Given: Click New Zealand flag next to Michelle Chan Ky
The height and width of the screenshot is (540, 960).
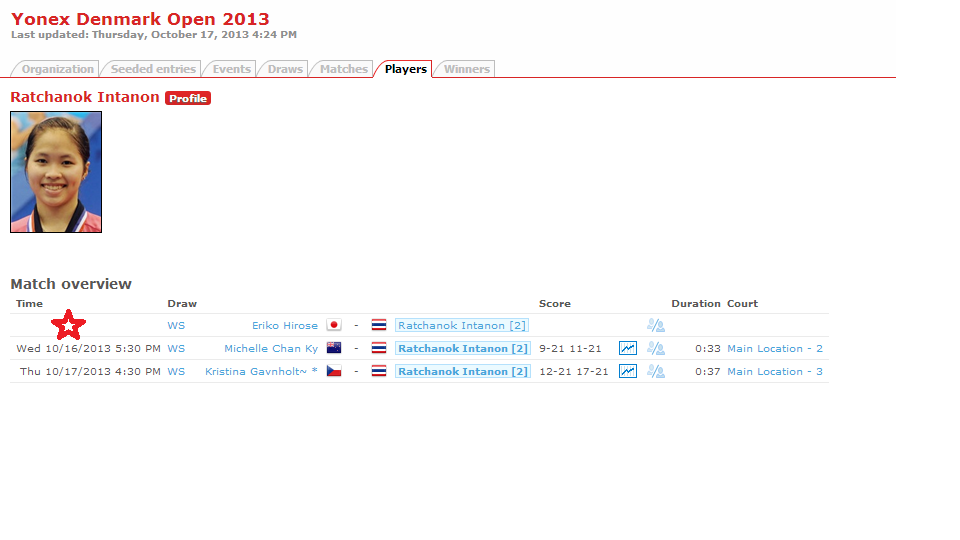Looking at the screenshot, I should 334,348.
